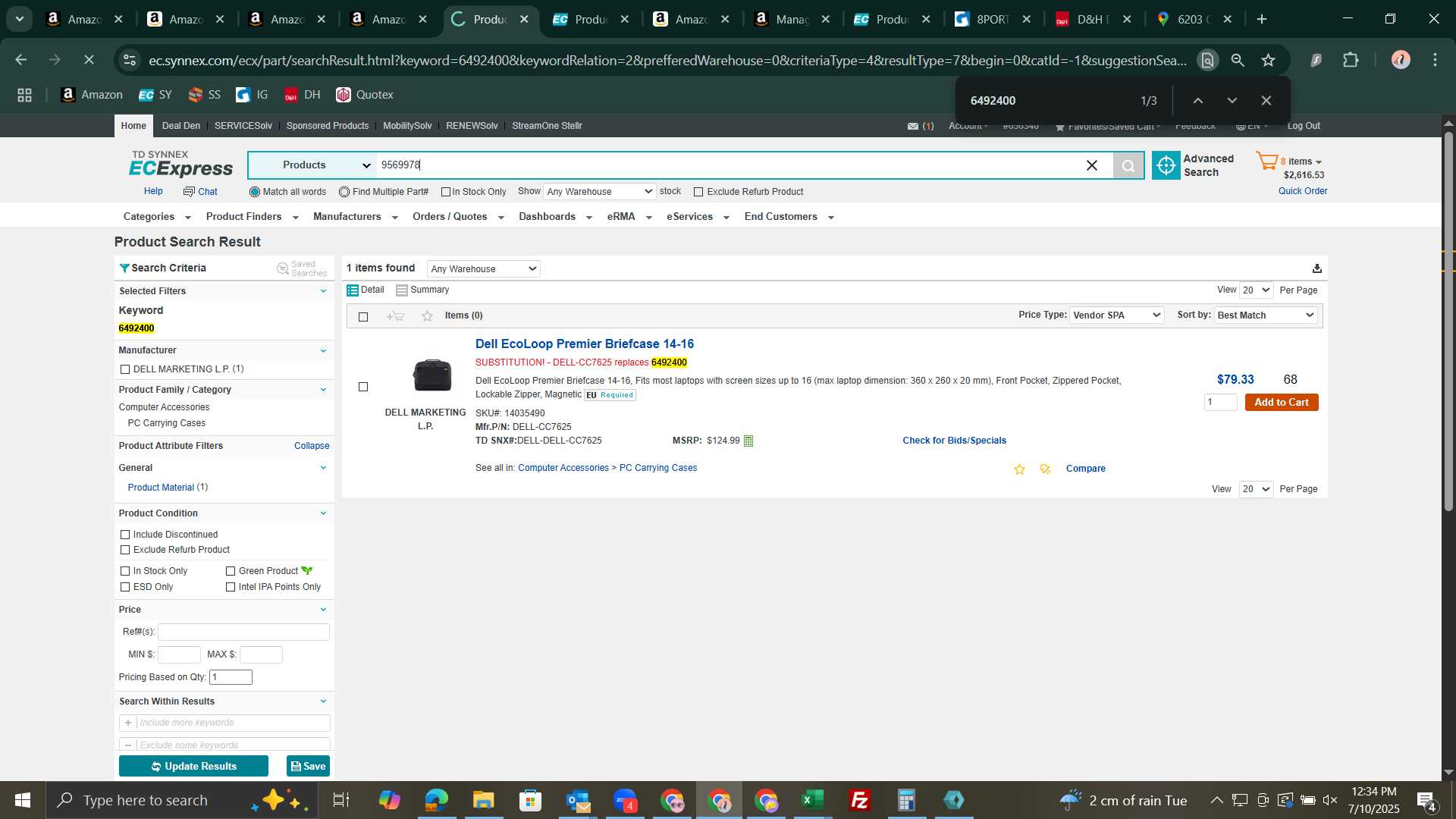Collapse the Price filter section
The image size is (1456, 819).
pyautogui.click(x=323, y=610)
